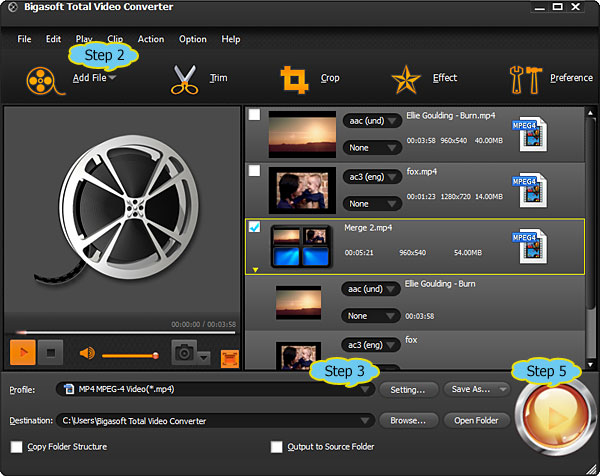Open the Destination path dropdown
This screenshot has width=600, height=476.
coord(215,421)
